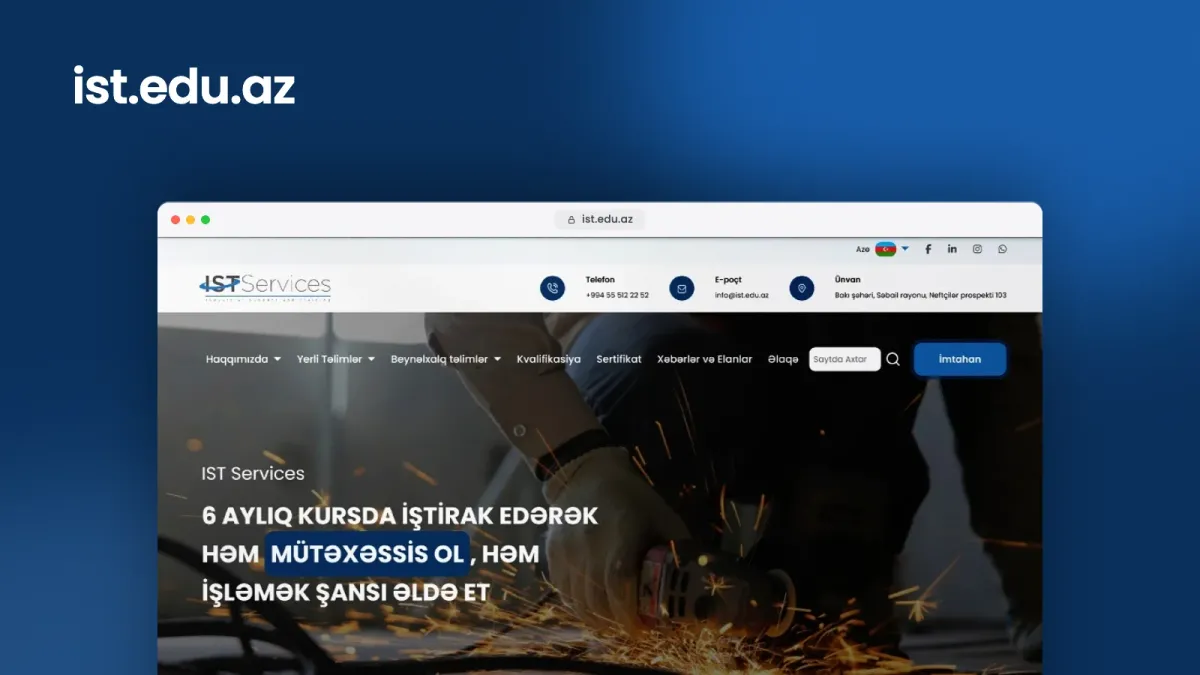Focus the Saytda Axtar search field
1200x675 pixels.
click(x=845, y=359)
